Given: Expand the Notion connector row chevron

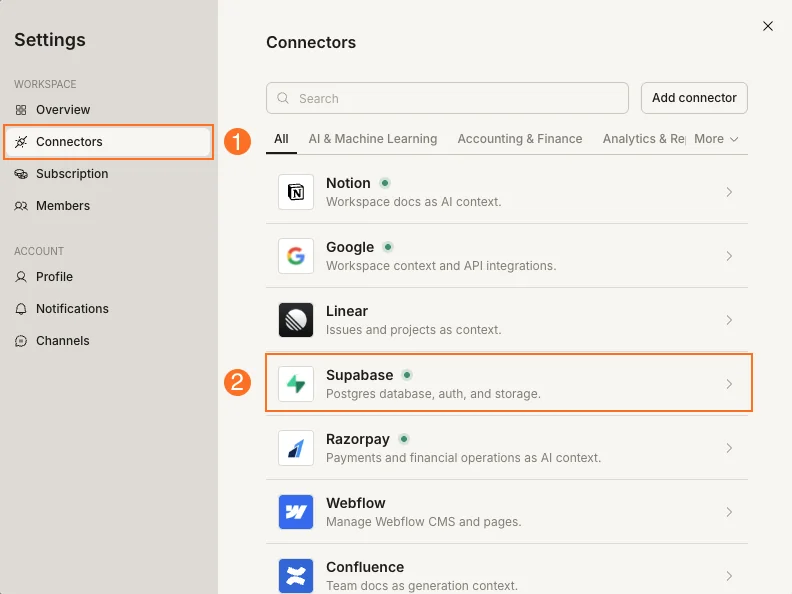Looking at the screenshot, I should 729,192.
